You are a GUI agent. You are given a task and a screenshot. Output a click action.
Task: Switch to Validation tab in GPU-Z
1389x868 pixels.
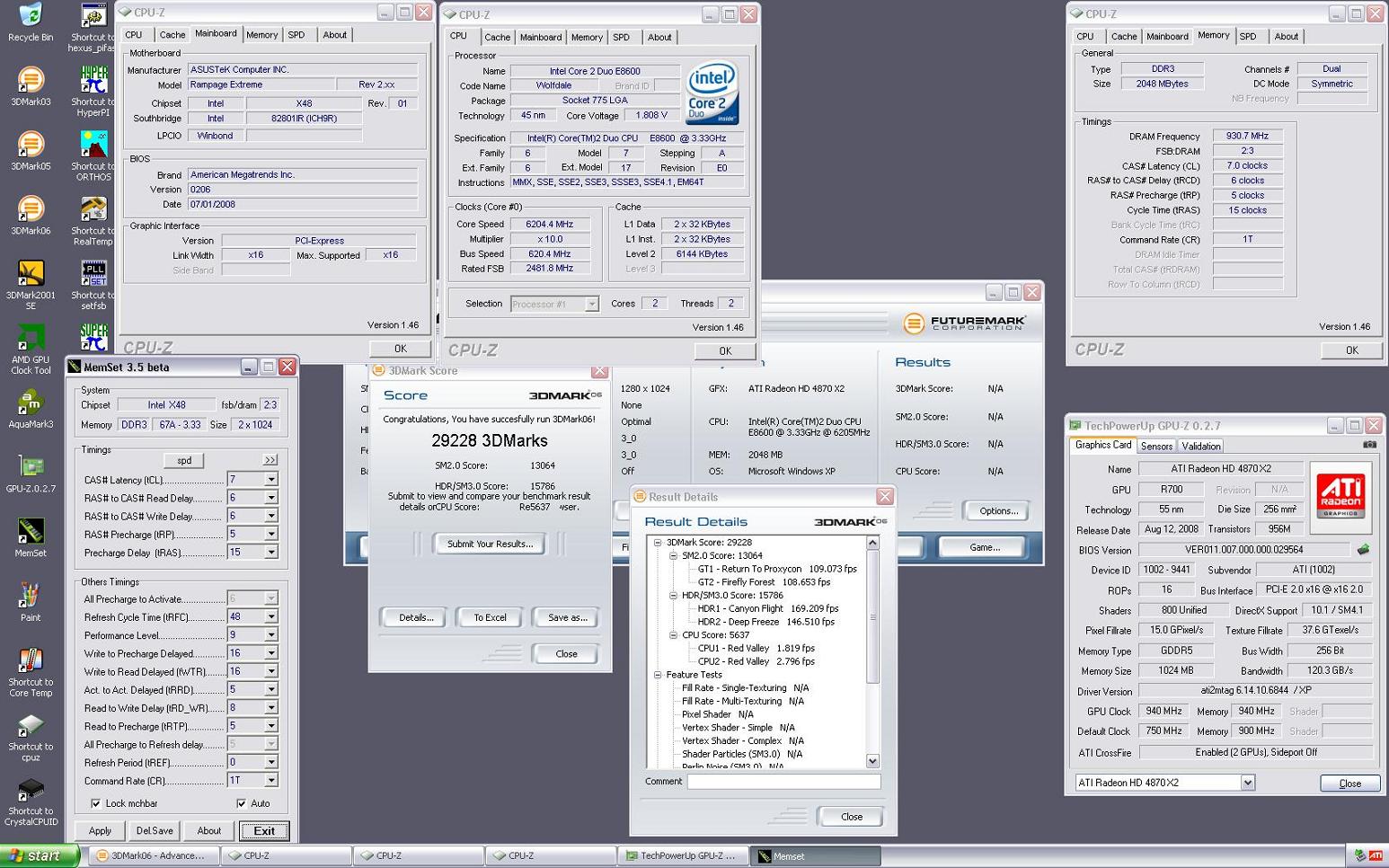tap(1201, 446)
